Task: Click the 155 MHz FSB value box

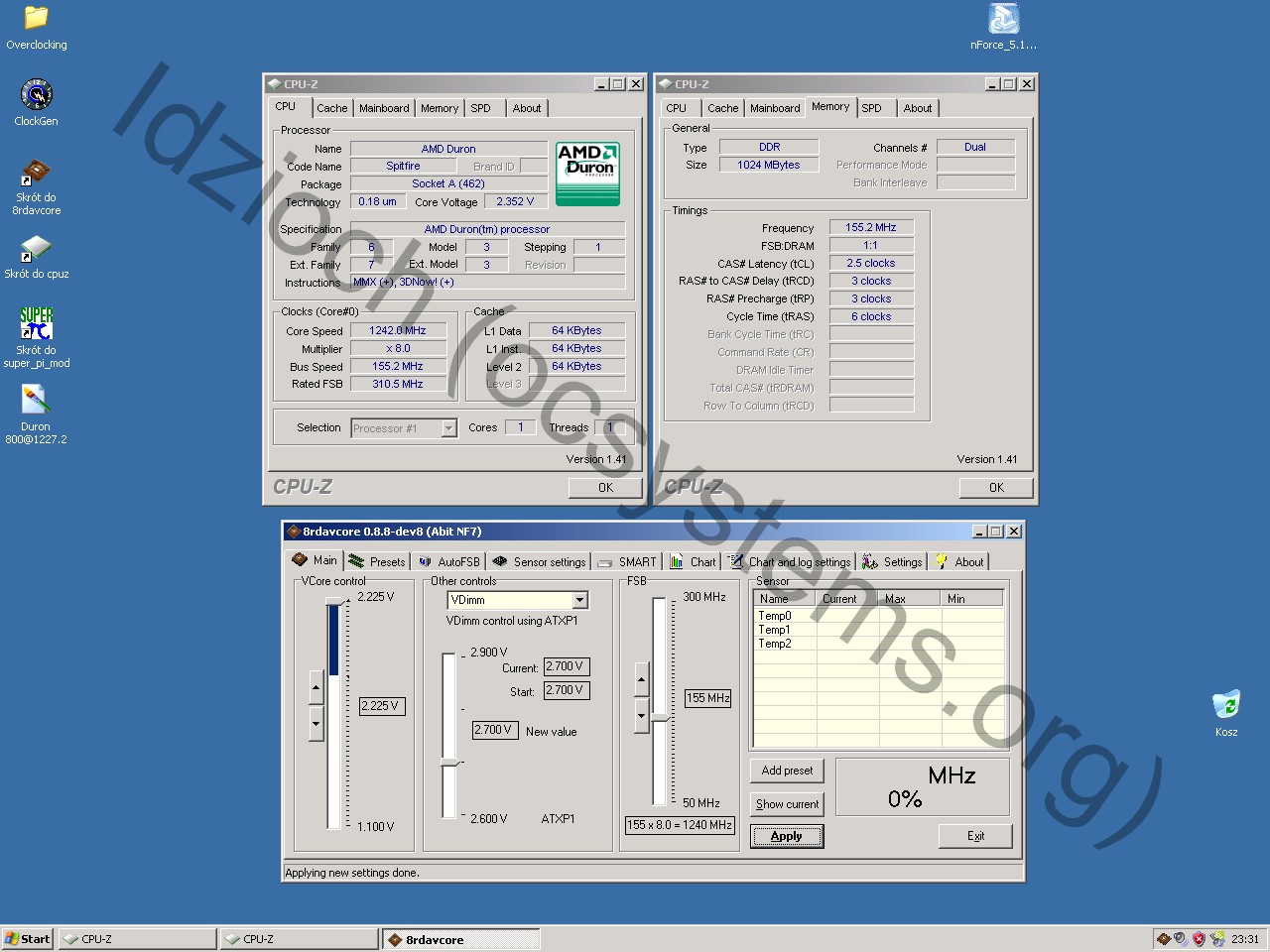Action: [708, 698]
